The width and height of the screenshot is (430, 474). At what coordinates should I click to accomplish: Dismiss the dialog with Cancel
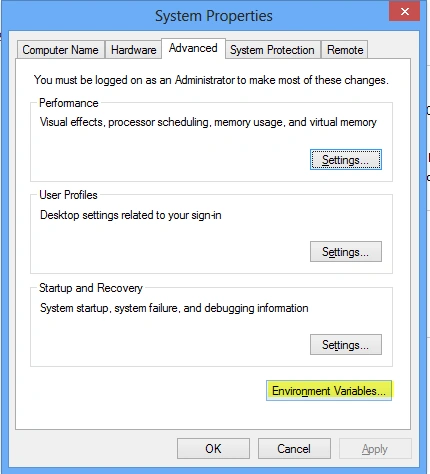click(x=294, y=449)
